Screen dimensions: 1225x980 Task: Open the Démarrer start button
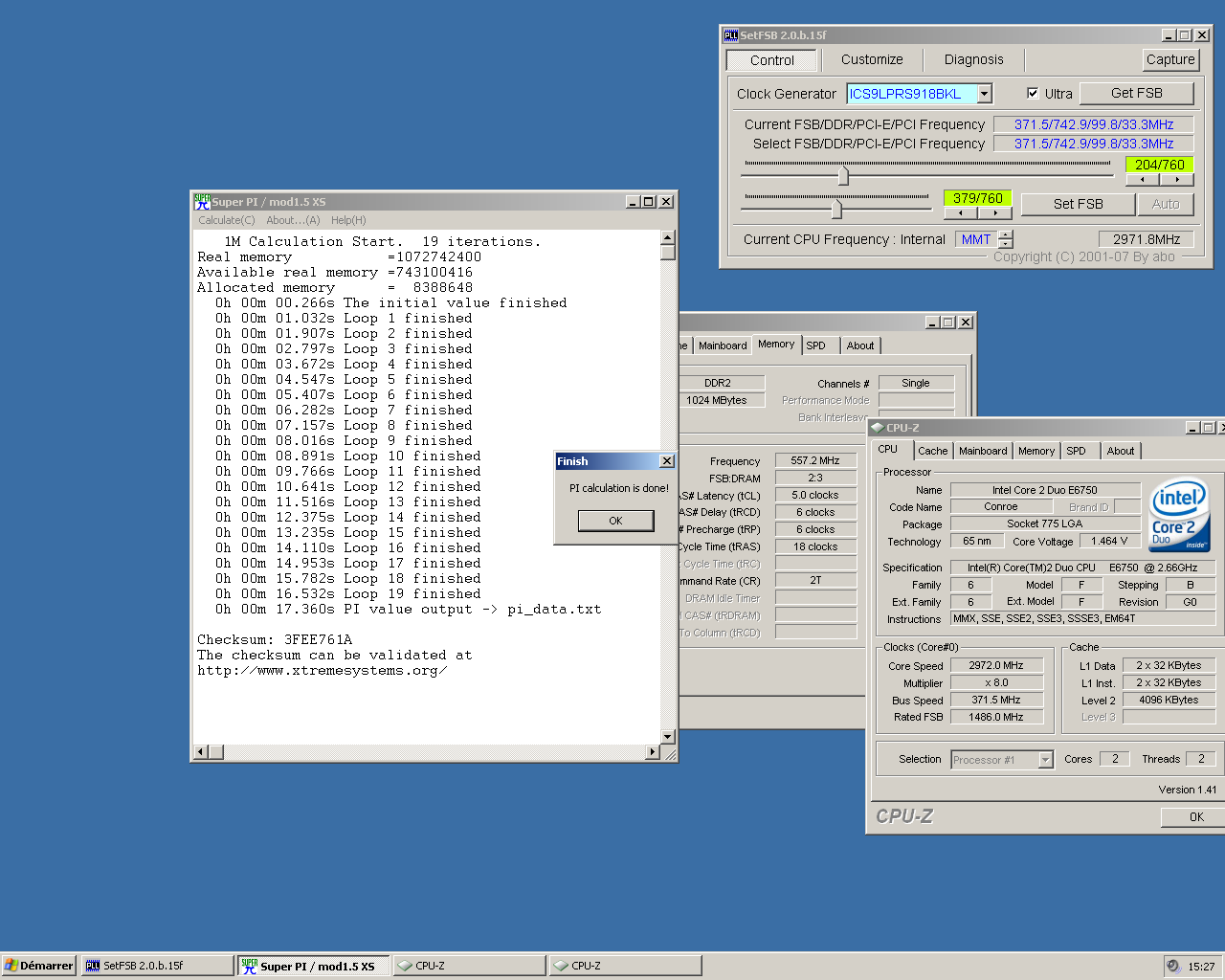[x=38, y=966]
